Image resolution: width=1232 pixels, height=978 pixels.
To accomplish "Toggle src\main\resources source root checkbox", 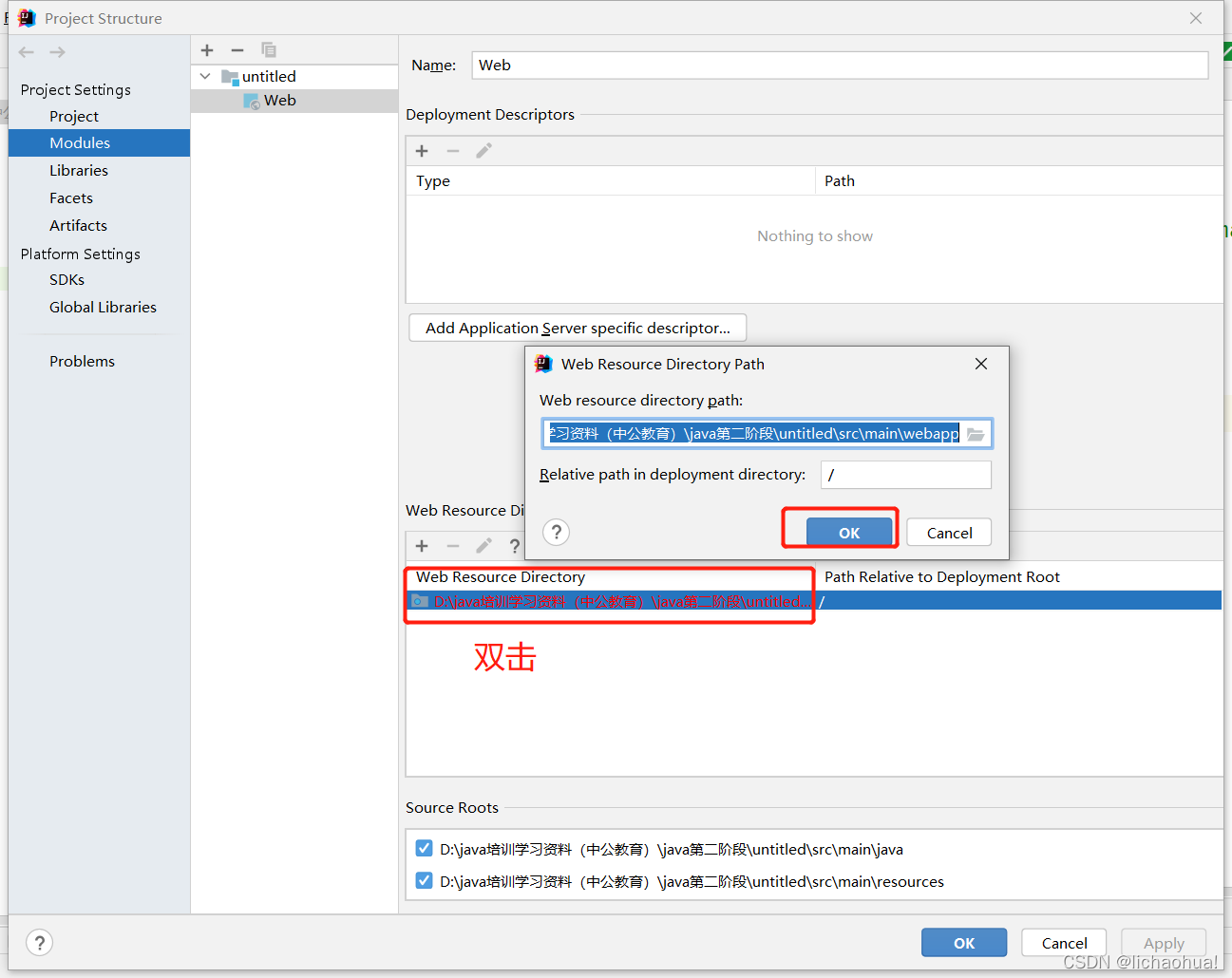I will click(424, 880).
